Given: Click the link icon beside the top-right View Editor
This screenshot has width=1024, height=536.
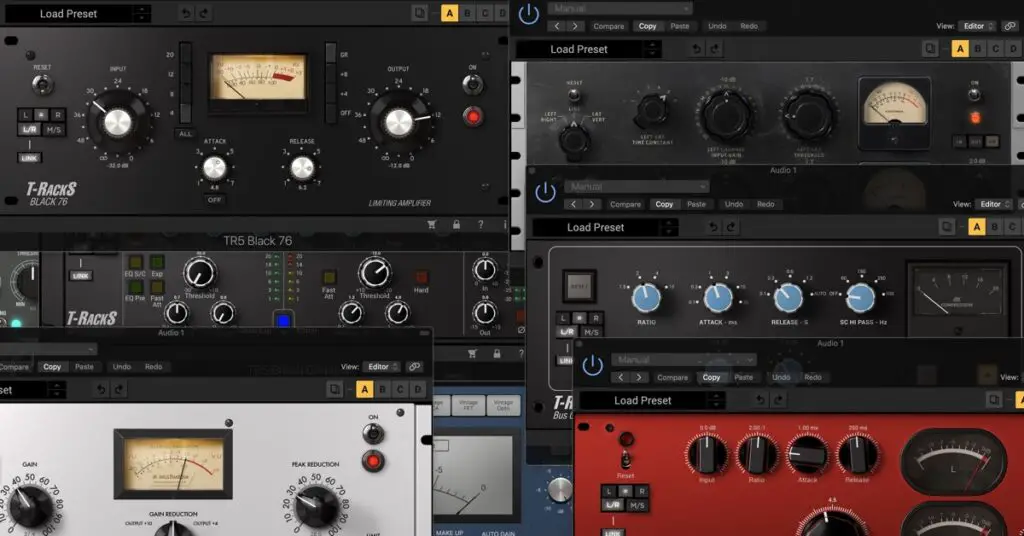Looking at the screenshot, I should pos(1010,26).
